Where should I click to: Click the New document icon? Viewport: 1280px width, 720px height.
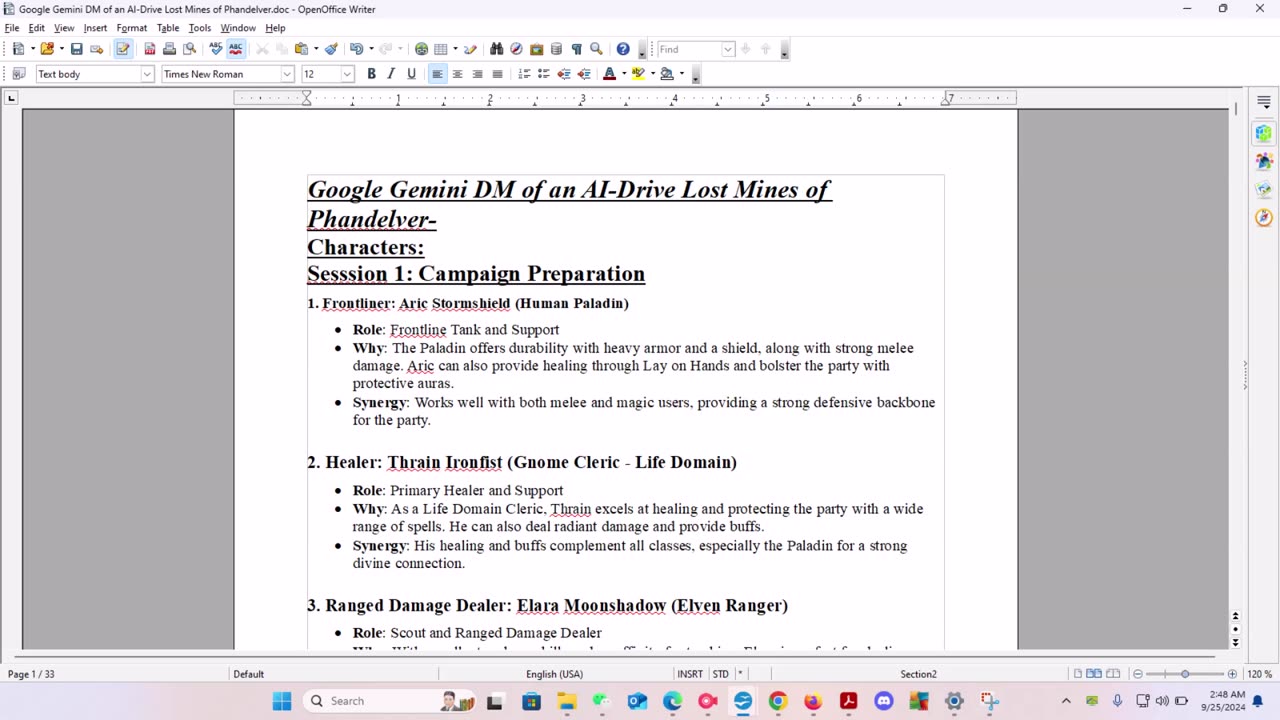click(x=18, y=48)
